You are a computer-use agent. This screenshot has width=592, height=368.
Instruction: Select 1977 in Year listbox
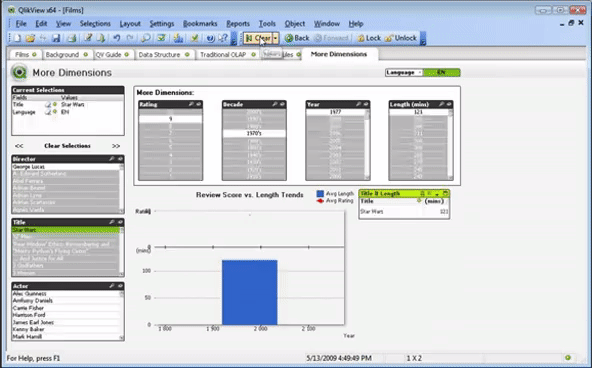[336, 112]
